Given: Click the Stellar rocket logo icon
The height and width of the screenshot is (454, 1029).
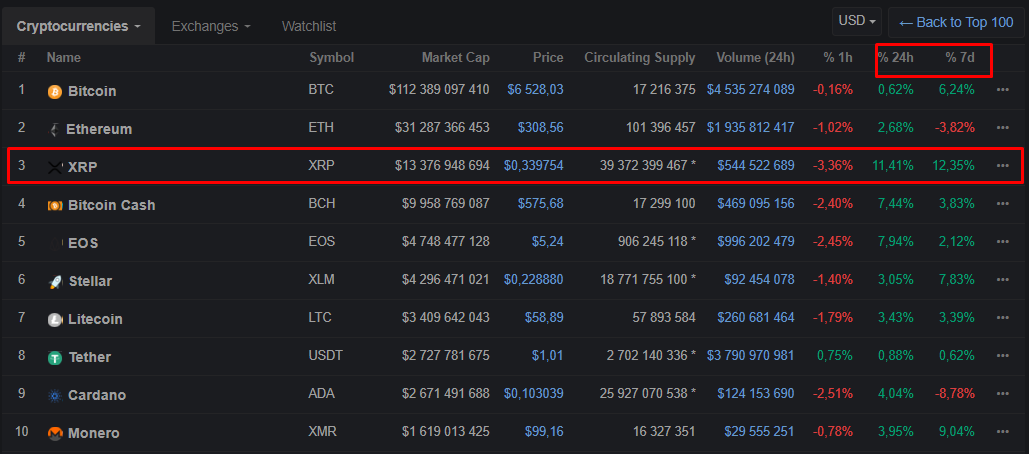Looking at the screenshot, I should pyautogui.click(x=55, y=282).
